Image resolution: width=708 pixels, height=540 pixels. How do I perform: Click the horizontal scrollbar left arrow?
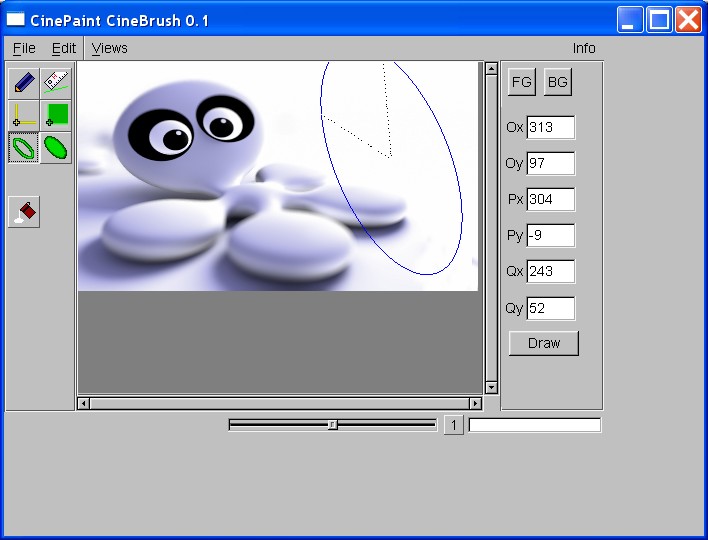(84, 403)
